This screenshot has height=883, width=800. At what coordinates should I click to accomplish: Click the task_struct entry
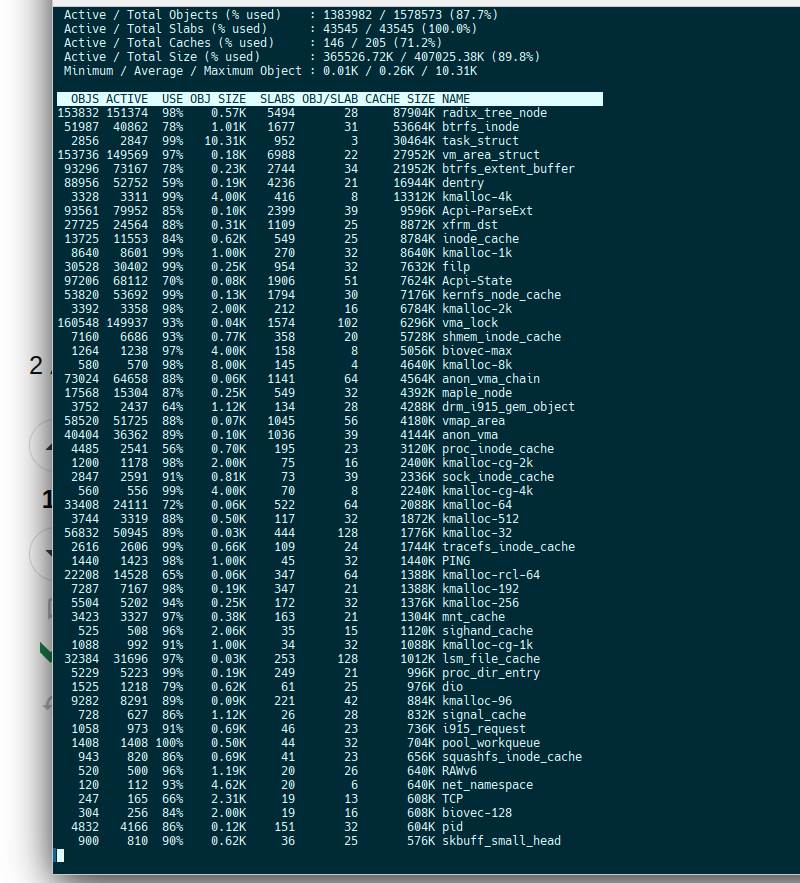pyautogui.click(x=480, y=141)
